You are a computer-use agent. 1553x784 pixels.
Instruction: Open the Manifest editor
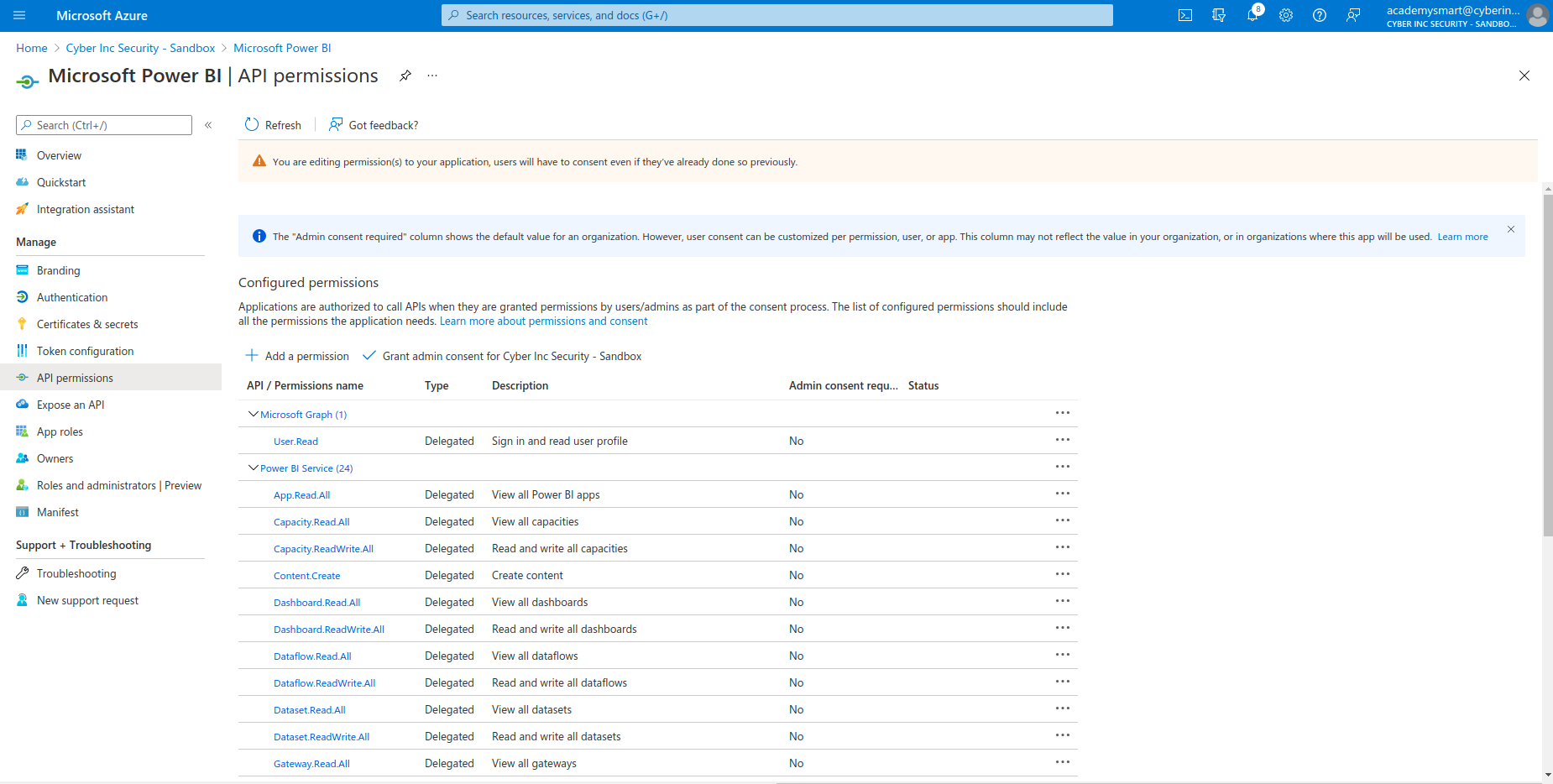click(x=57, y=512)
